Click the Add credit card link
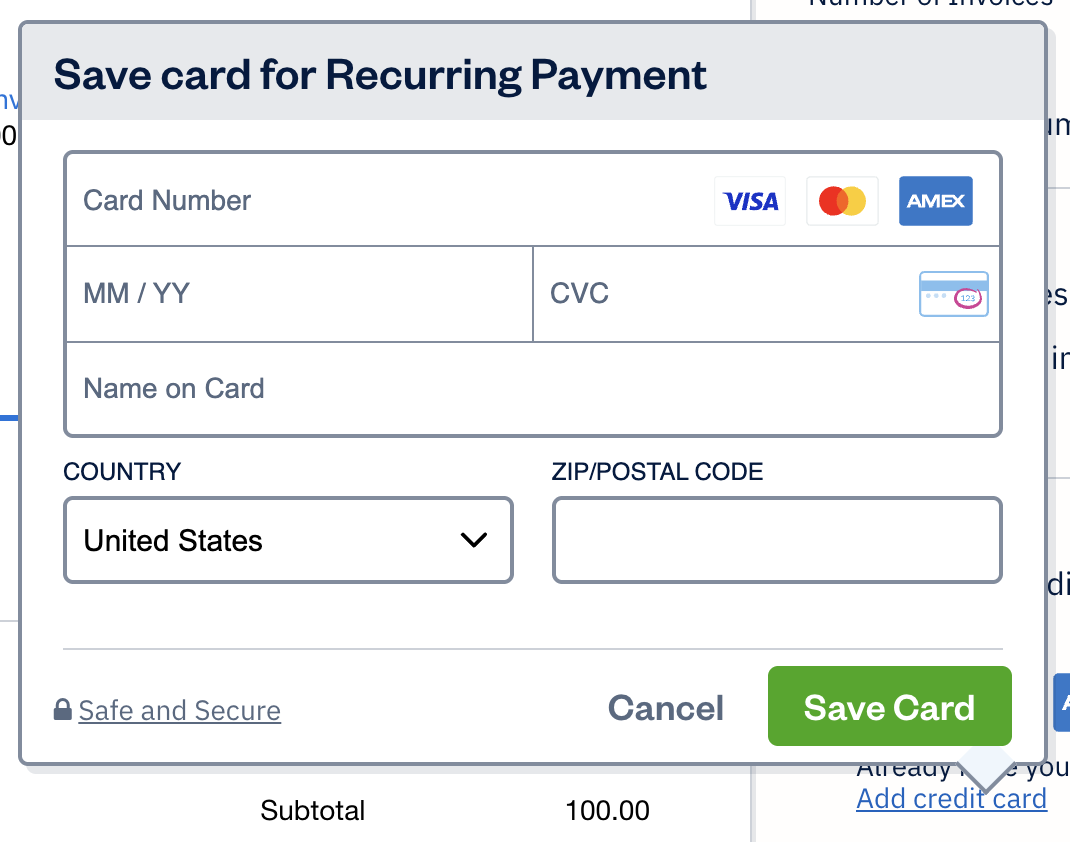This screenshot has width=1070, height=842. point(951,798)
